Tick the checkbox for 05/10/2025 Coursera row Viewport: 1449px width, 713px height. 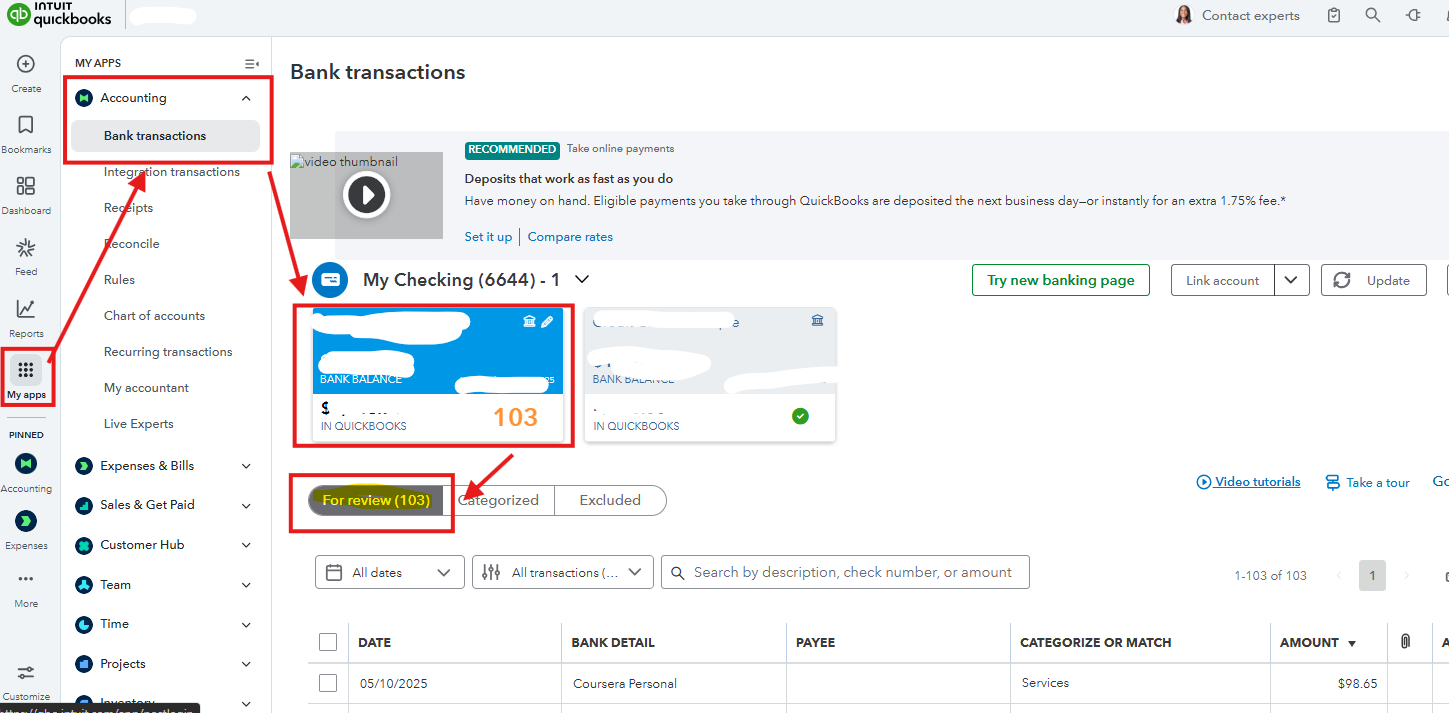328,683
